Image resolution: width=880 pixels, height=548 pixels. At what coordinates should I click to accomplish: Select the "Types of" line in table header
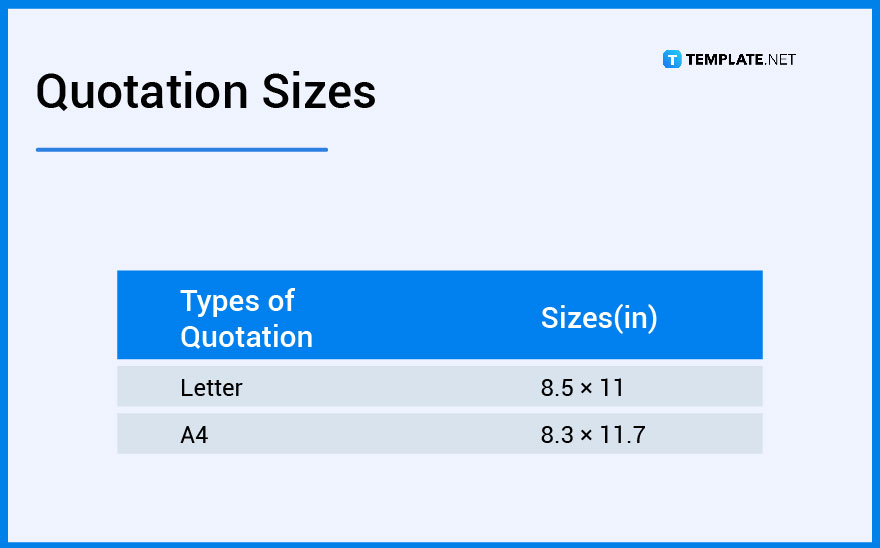point(237,300)
